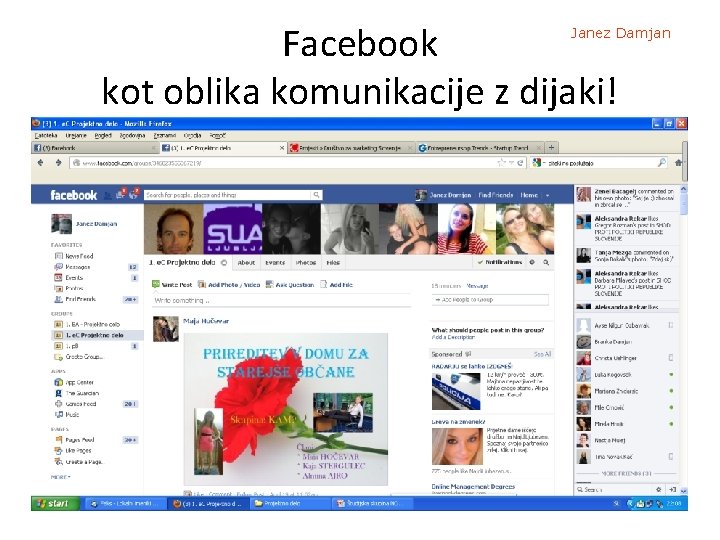Open the Datoteka menu
The width and height of the screenshot is (720, 540).
46,135
